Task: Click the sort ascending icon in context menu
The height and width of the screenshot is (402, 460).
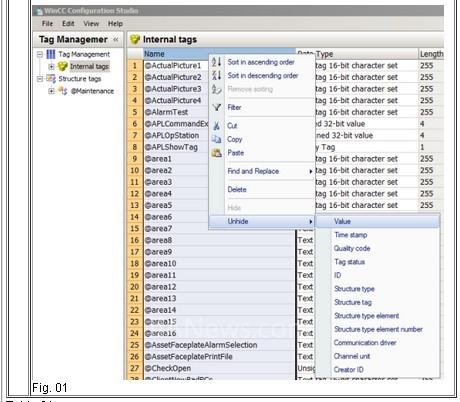Action: [x=216, y=62]
